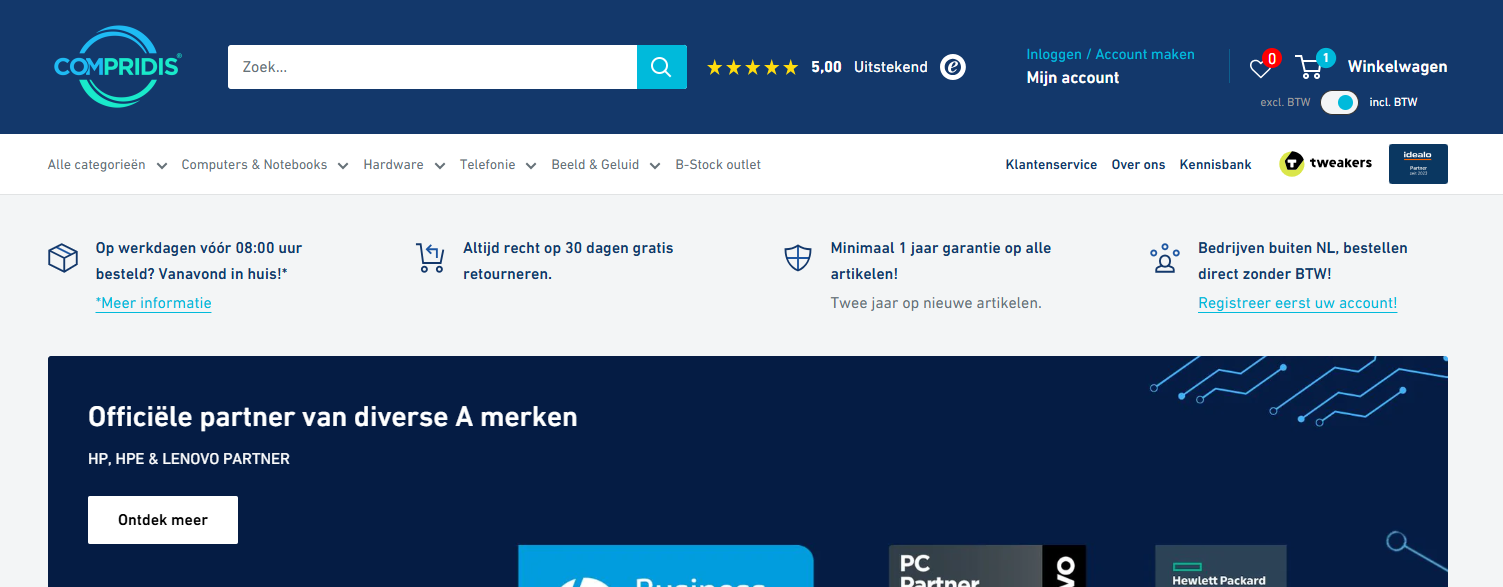1503x587 pixels.
Task: Open the idealo Partner badge
Action: click(1417, 163)
